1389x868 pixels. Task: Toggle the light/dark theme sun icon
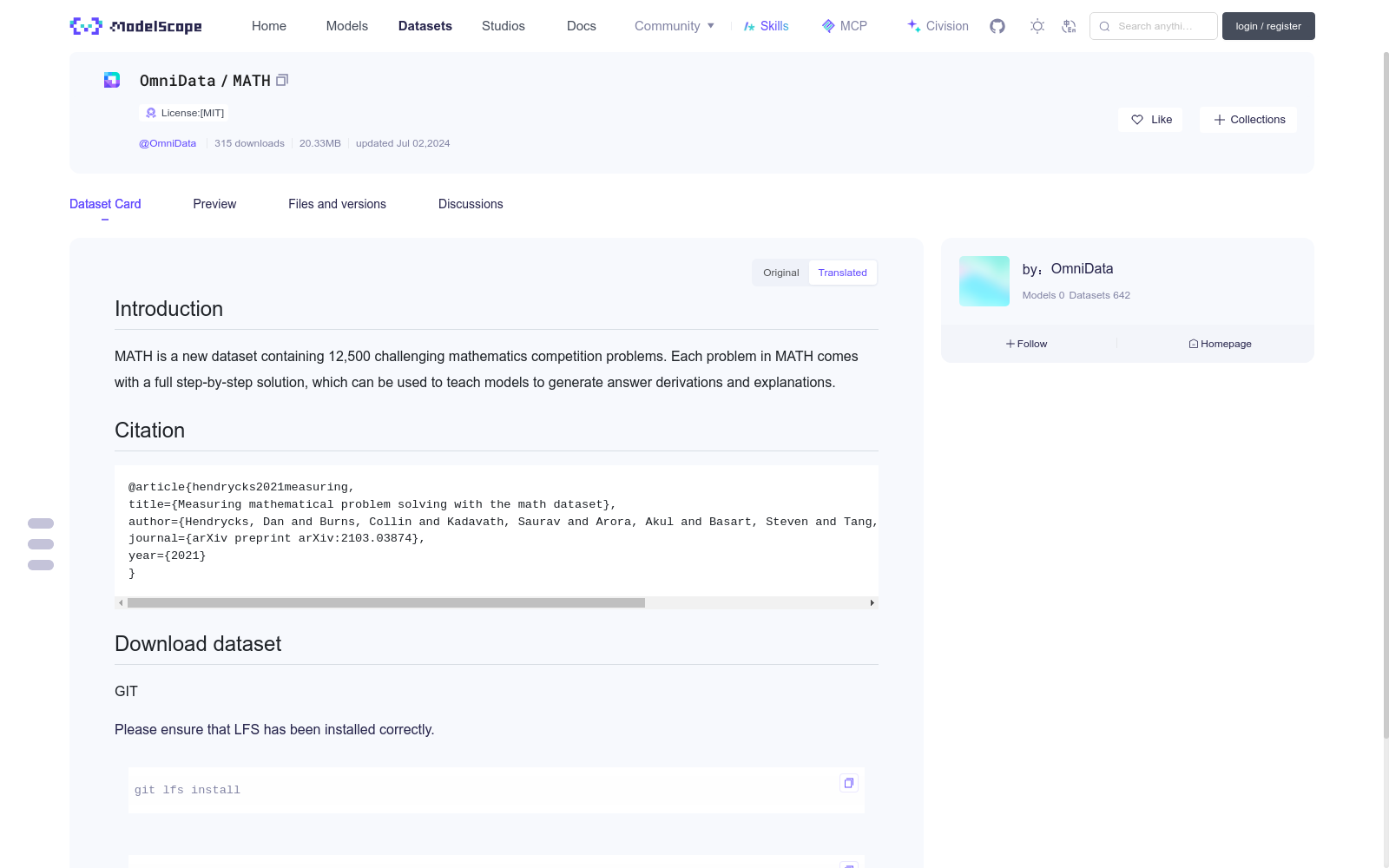(1037, 26)
